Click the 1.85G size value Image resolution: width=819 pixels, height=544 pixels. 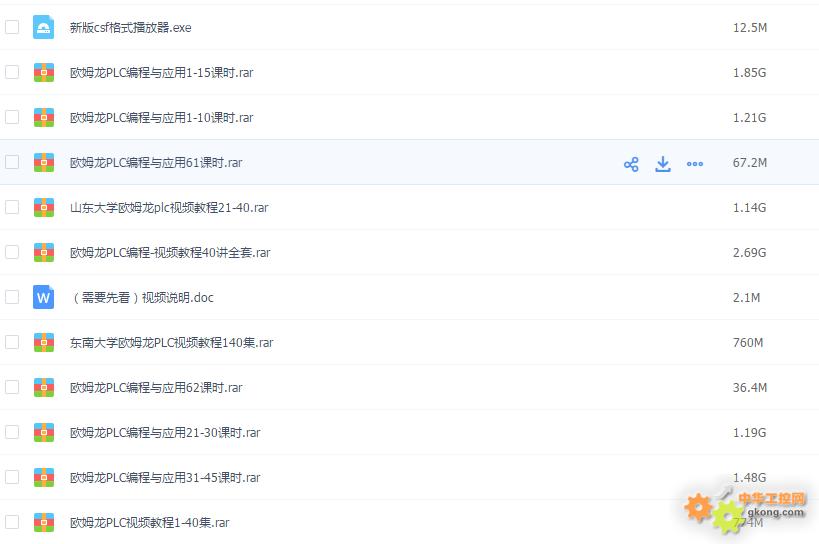750,73
